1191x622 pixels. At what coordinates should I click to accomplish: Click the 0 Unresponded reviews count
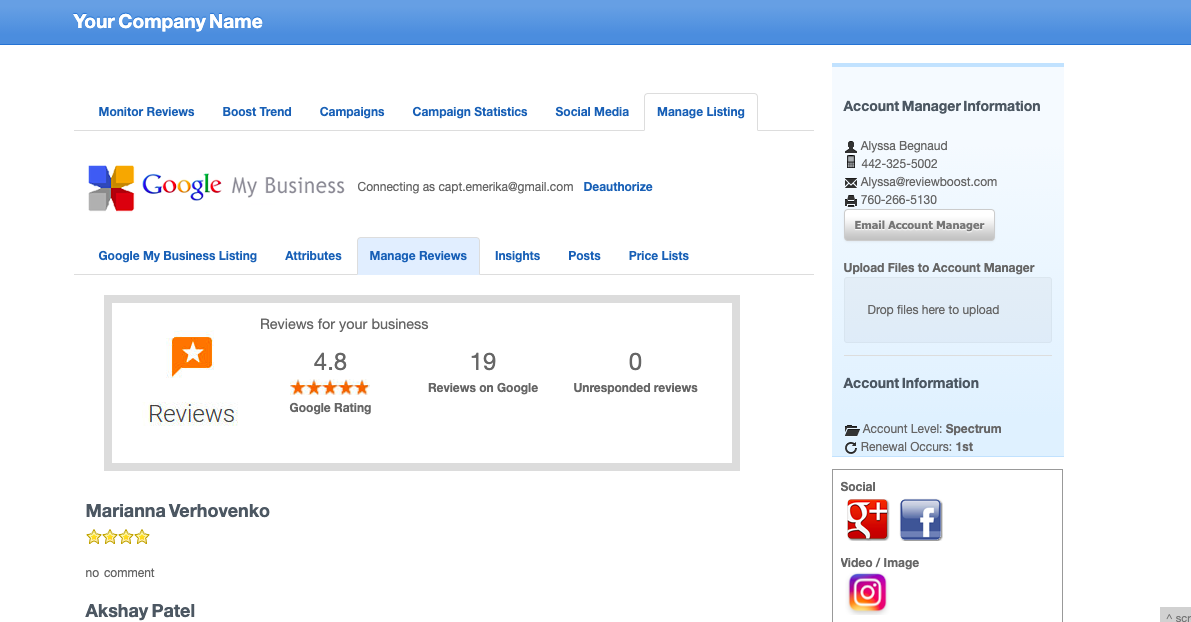(635, 362)
